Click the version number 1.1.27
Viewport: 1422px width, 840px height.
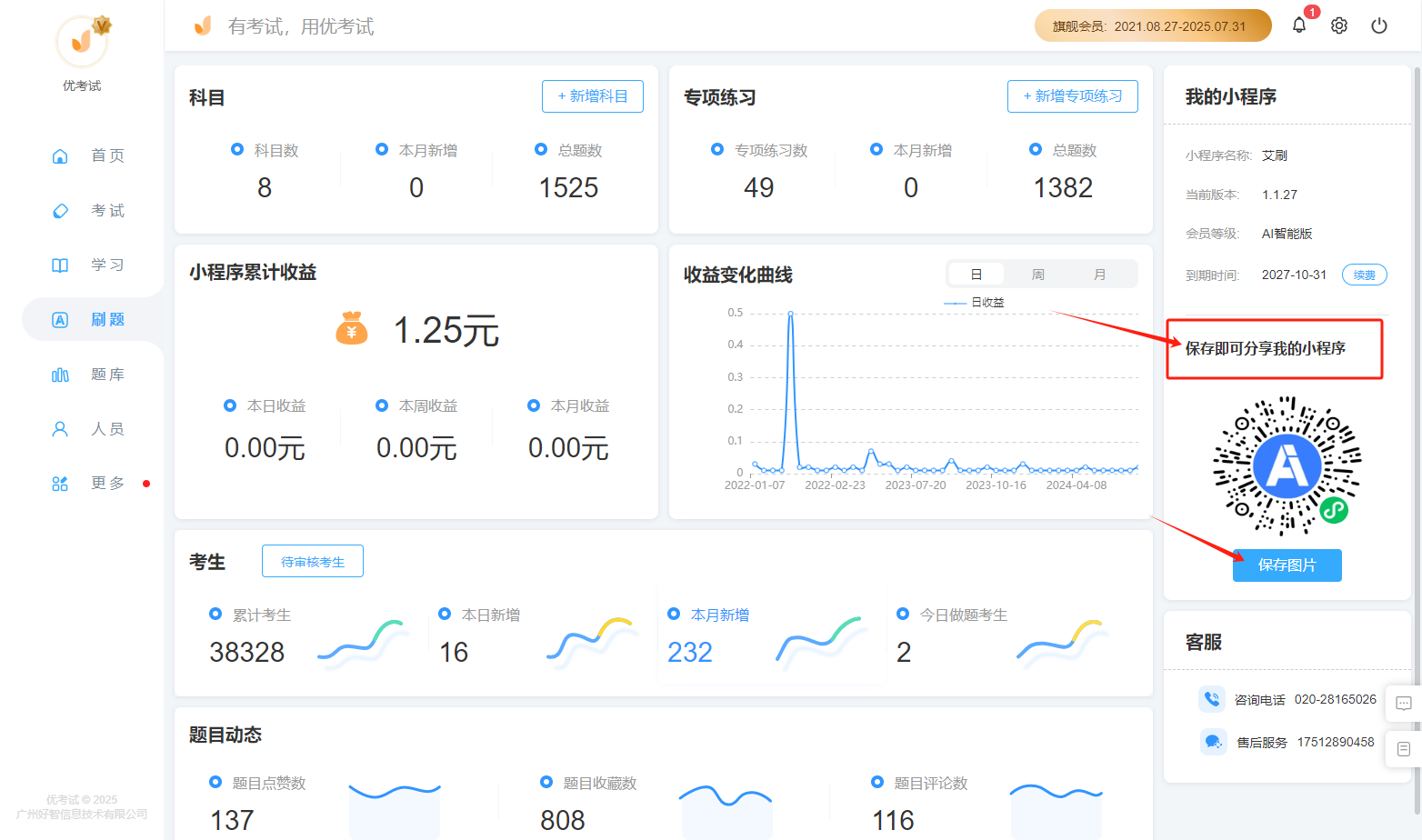coord(1279,195)
